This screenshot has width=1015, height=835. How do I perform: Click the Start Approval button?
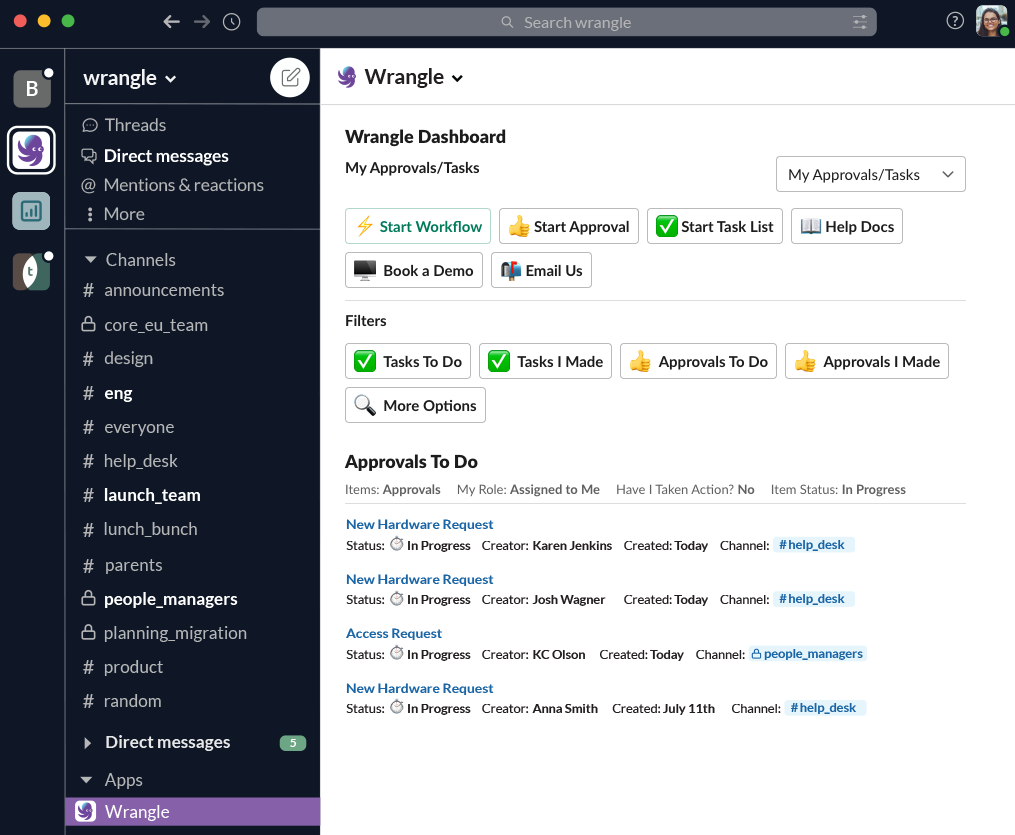pos(568,226)
